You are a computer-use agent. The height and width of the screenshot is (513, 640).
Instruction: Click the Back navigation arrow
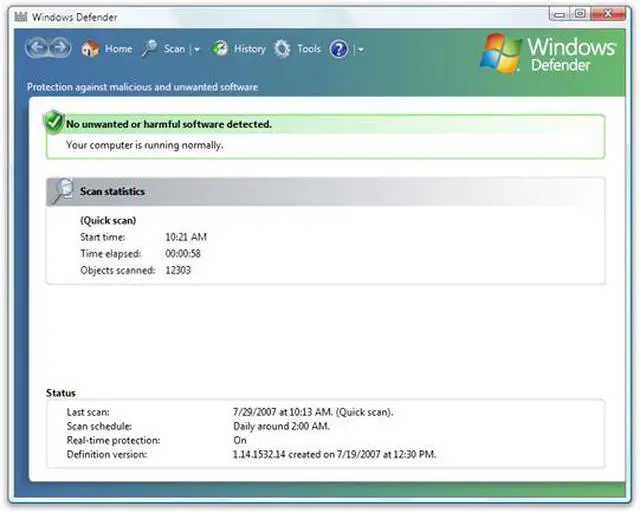38,48
